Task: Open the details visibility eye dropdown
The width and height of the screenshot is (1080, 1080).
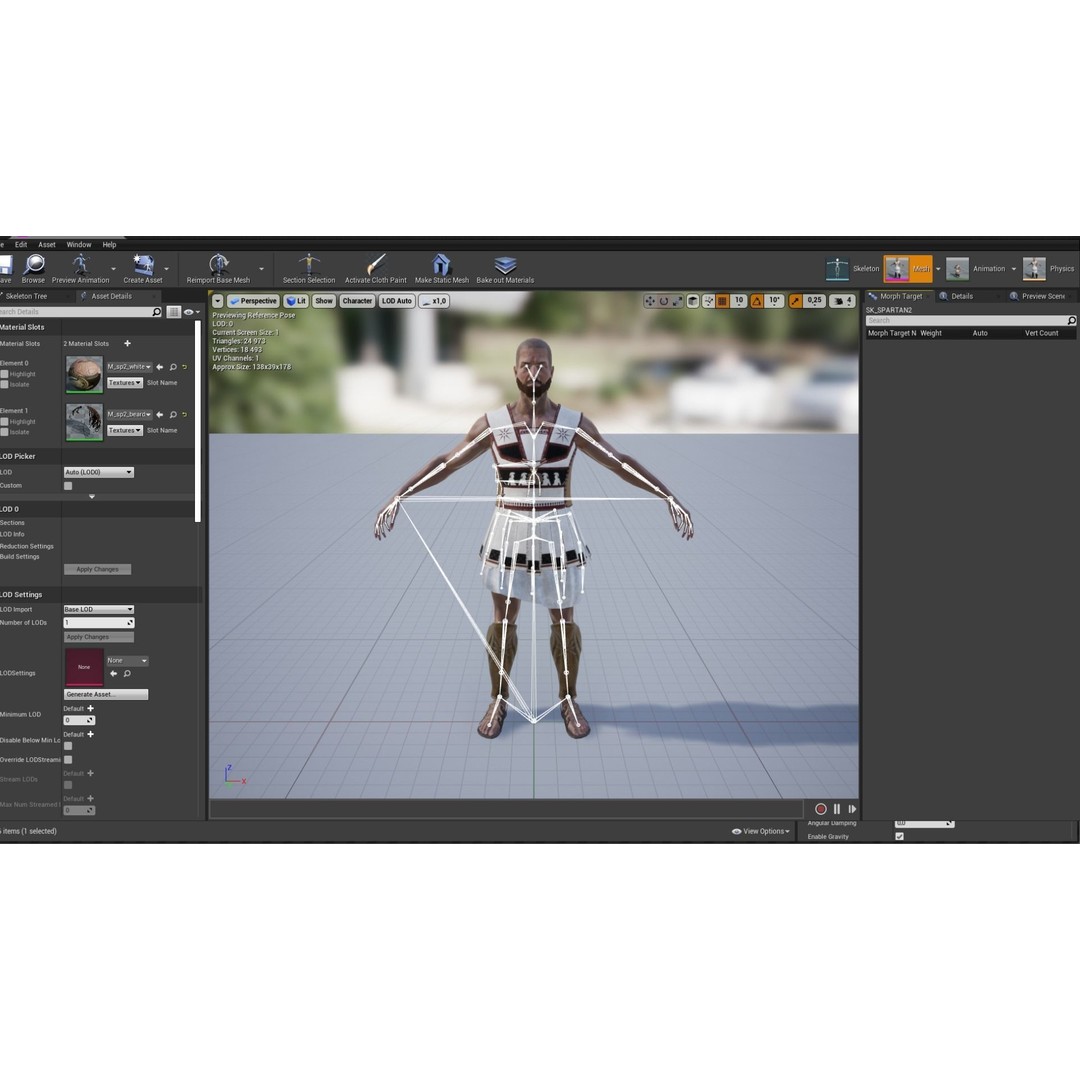Action: tap(191, 312)
